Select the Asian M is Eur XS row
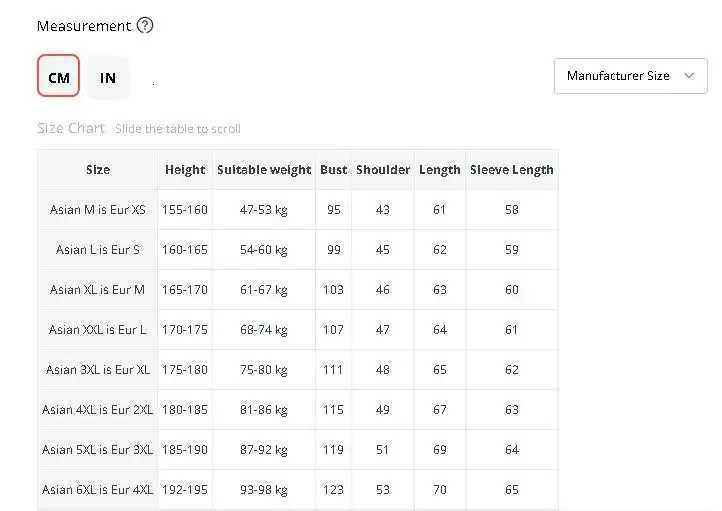Viewport: 722px width, 511px height. click(98, 210)
